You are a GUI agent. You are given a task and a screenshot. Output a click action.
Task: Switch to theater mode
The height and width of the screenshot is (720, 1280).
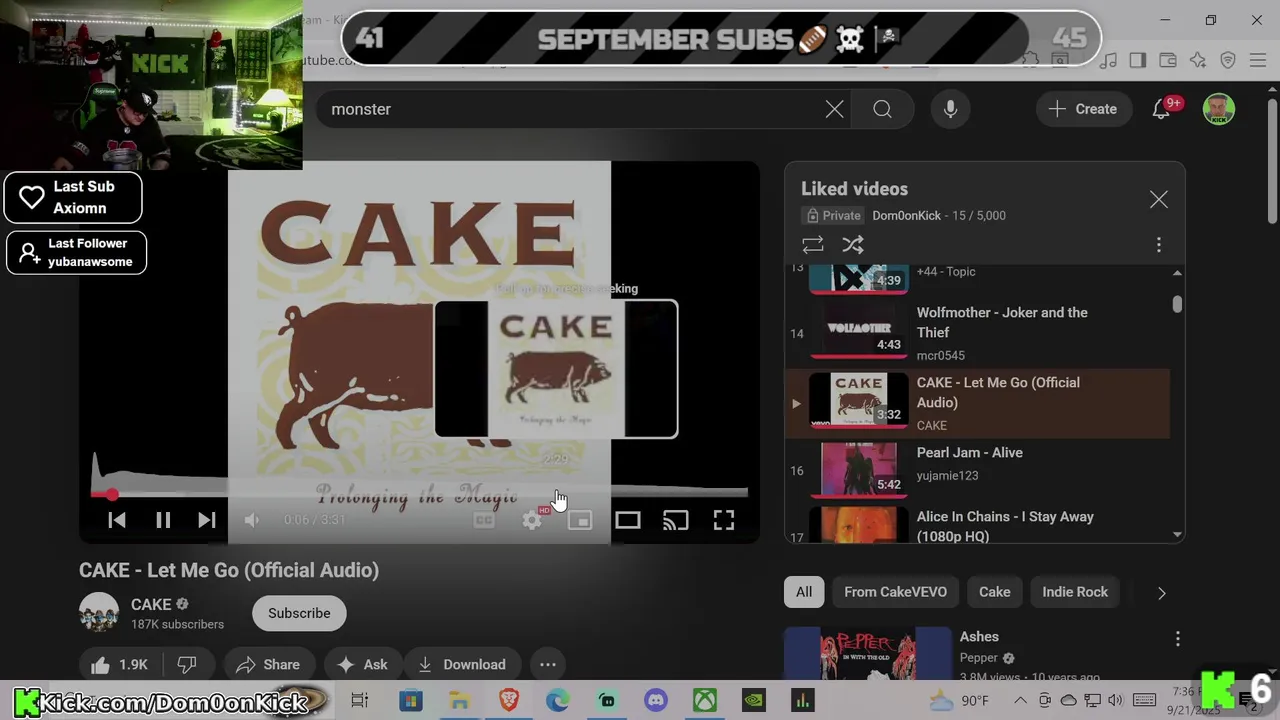click(x=628, y=520)
